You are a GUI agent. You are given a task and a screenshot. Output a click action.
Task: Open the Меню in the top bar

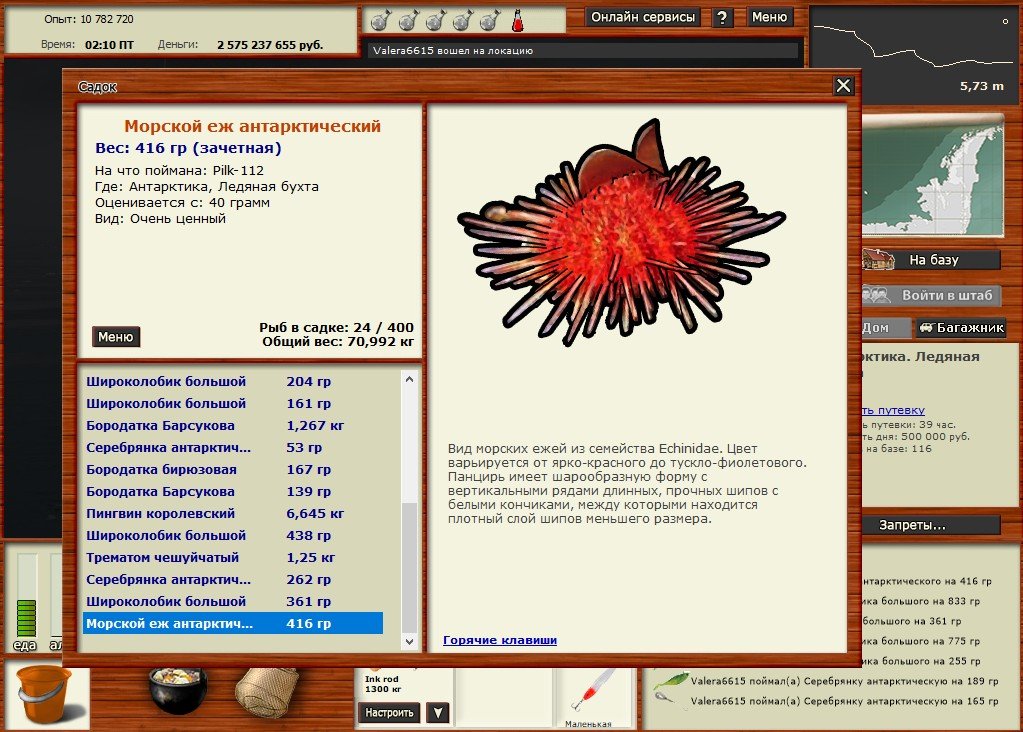click(x=769, y=17)
